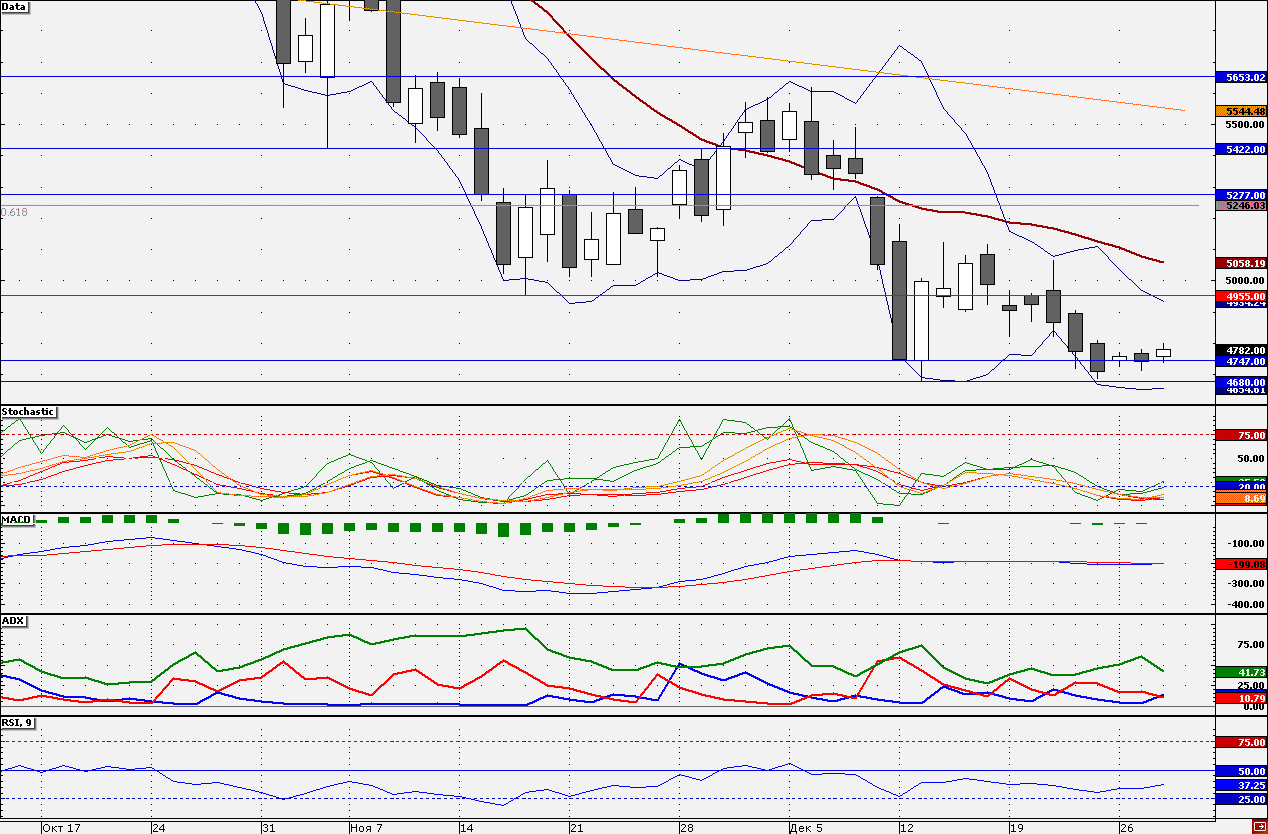This screenshot has height=834, width=1268.
Task: Select the ADX panel label
Action: click(x=13, y=621)
